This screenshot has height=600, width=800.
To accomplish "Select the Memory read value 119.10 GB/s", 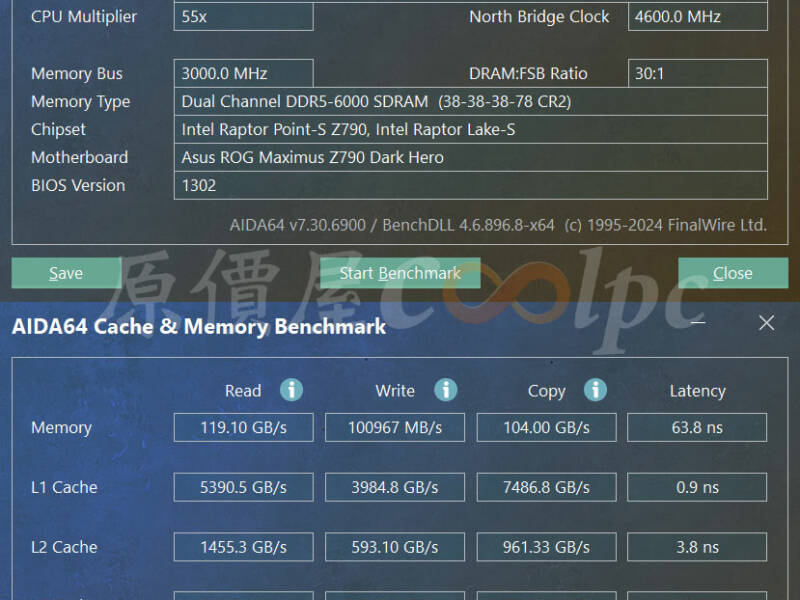I will pyautogui.click(x=243, y=428).
